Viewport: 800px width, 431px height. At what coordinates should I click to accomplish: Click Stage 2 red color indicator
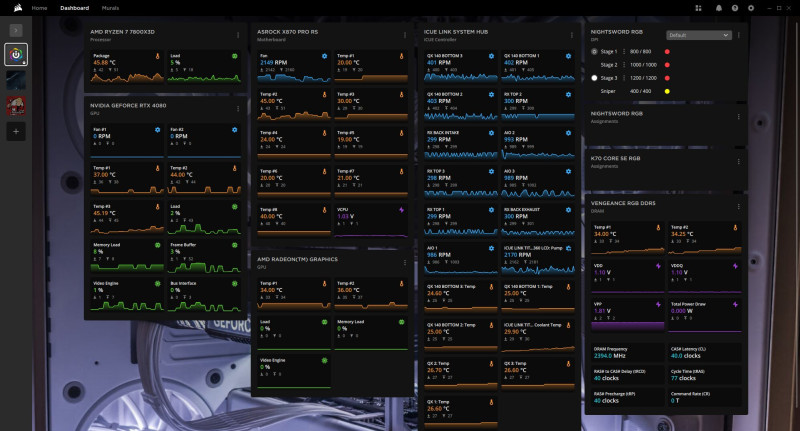tap(667, 65)
